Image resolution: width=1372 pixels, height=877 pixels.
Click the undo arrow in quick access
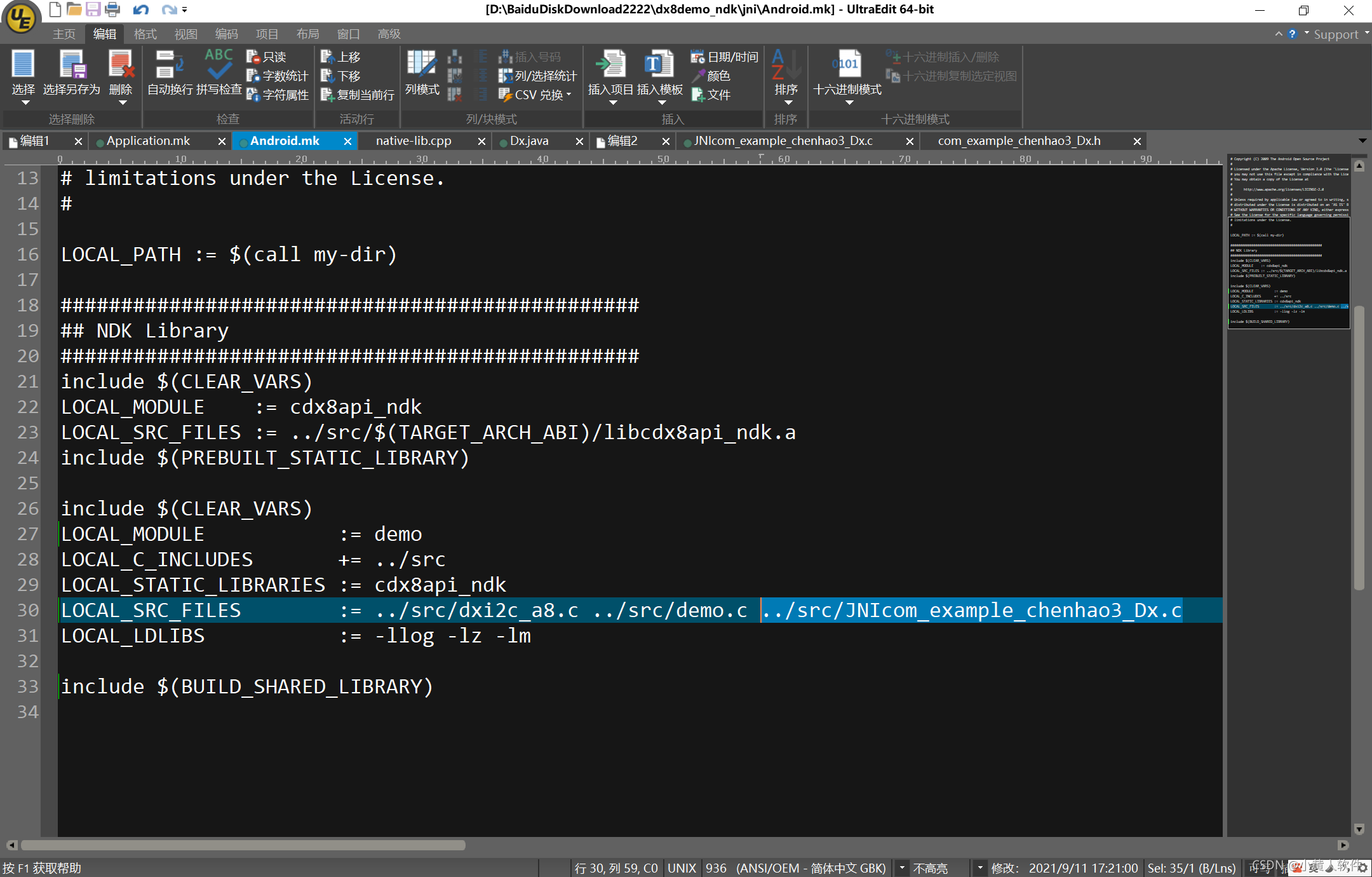tap(140, 10)
